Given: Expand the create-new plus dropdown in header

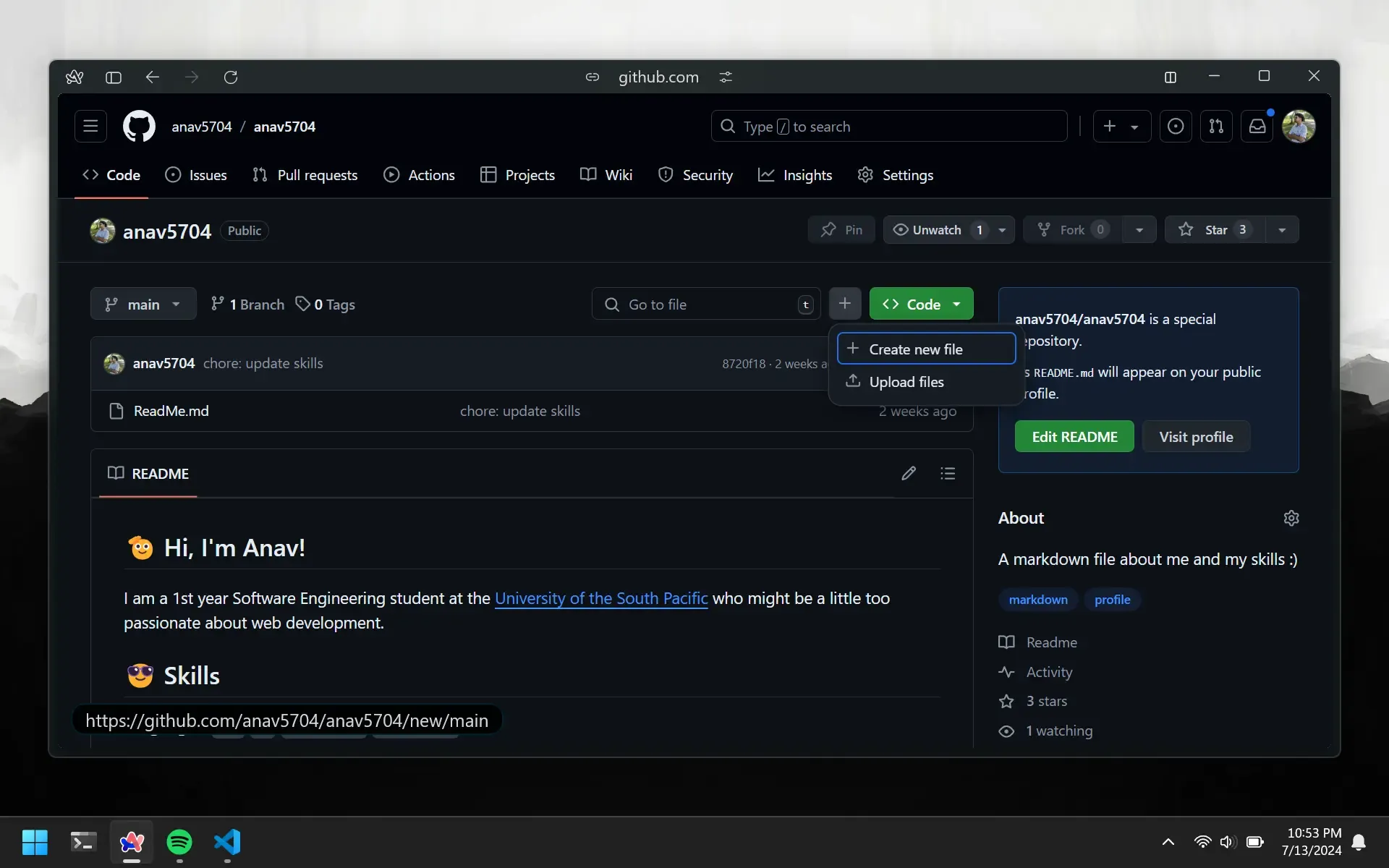Looking at the screenshot, I should point(1121,127).
